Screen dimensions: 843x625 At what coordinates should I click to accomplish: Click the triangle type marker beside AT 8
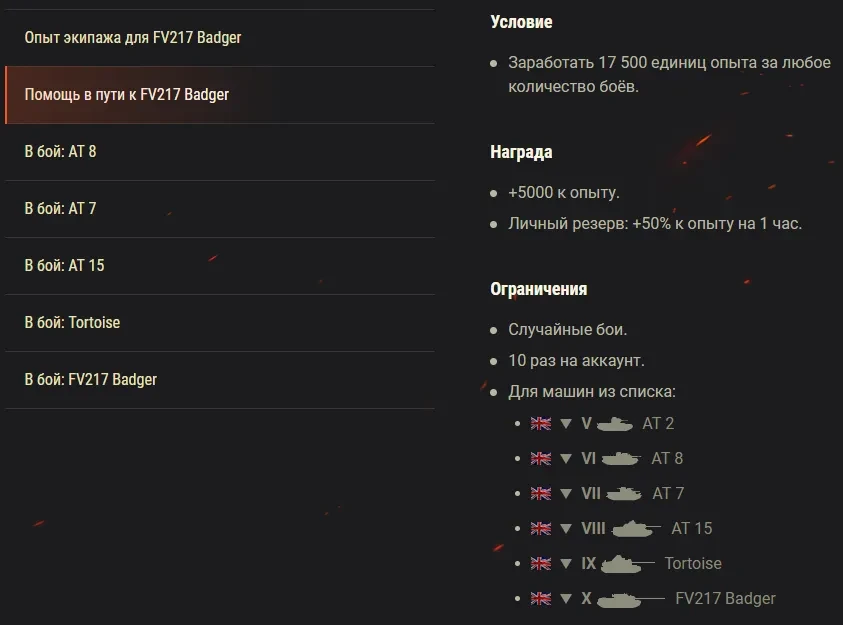coord(566,458)
